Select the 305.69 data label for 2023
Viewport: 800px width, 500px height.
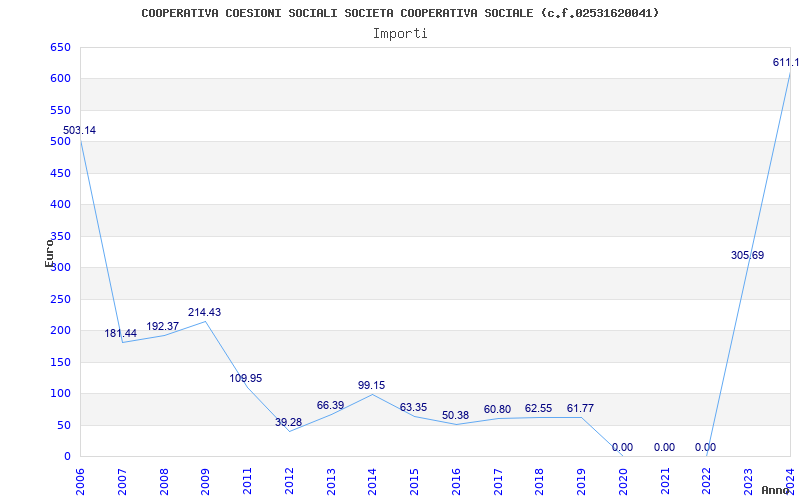(x=747, y=255)
